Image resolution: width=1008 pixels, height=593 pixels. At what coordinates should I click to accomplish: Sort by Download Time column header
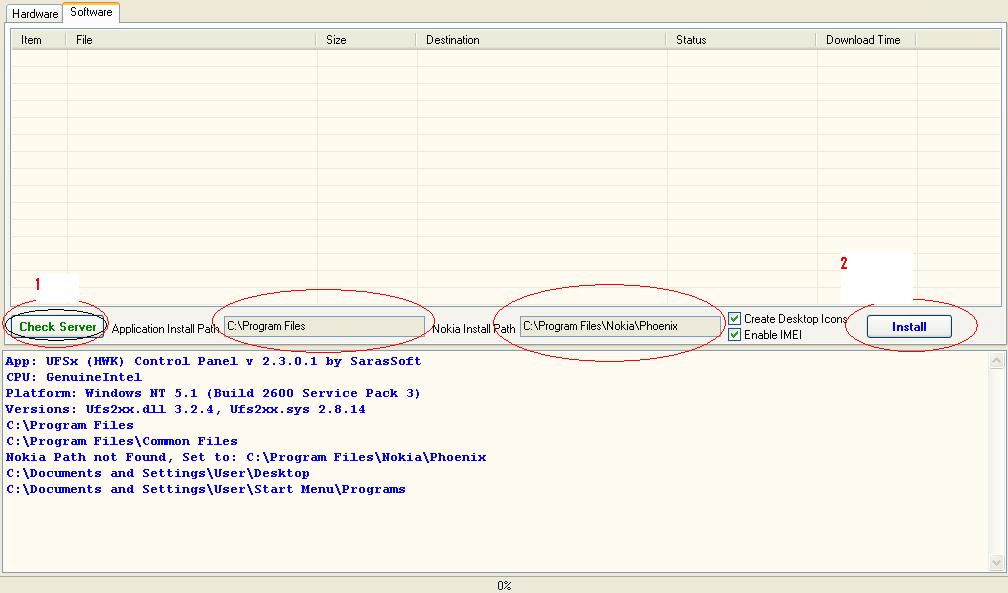866,40
